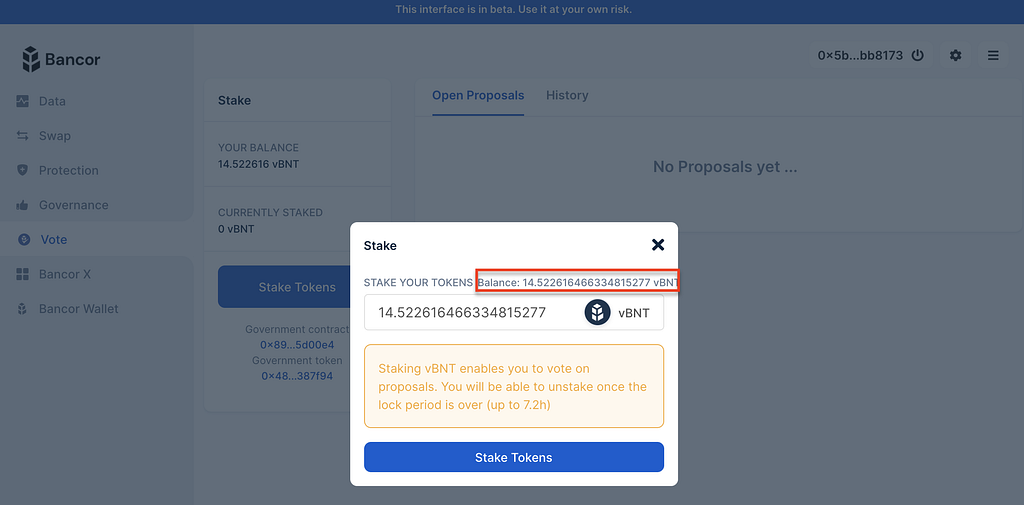Image resolution: width=1024 pixels, height=505 pixels.
Task: Select the Open Proposals tab
Action: (x=478, y=95)
